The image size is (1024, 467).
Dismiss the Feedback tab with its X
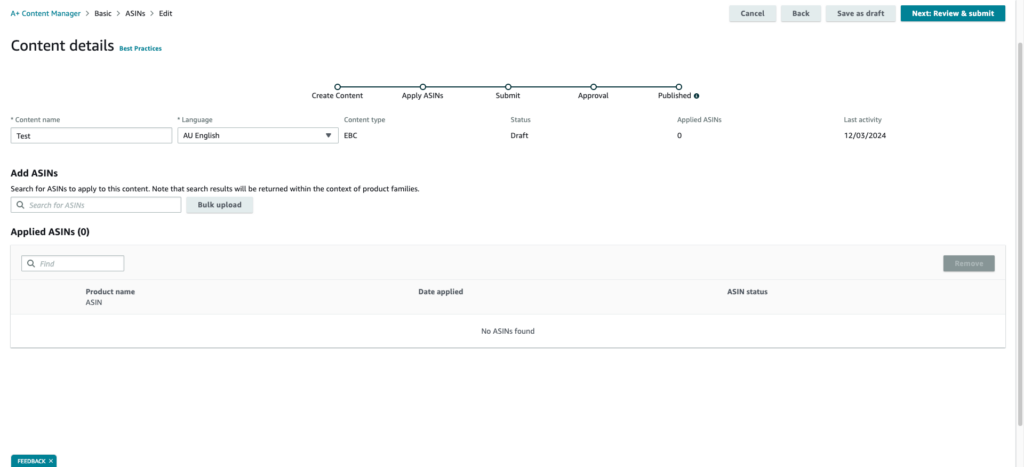(x=50, y=461)
